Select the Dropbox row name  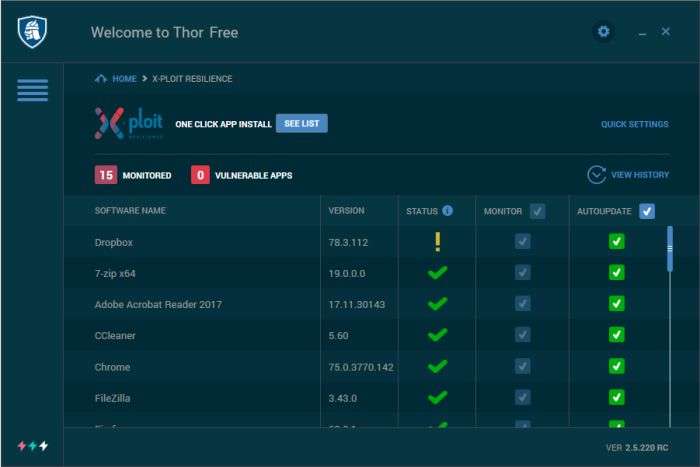pyautogui.click(x=114, y=242)
